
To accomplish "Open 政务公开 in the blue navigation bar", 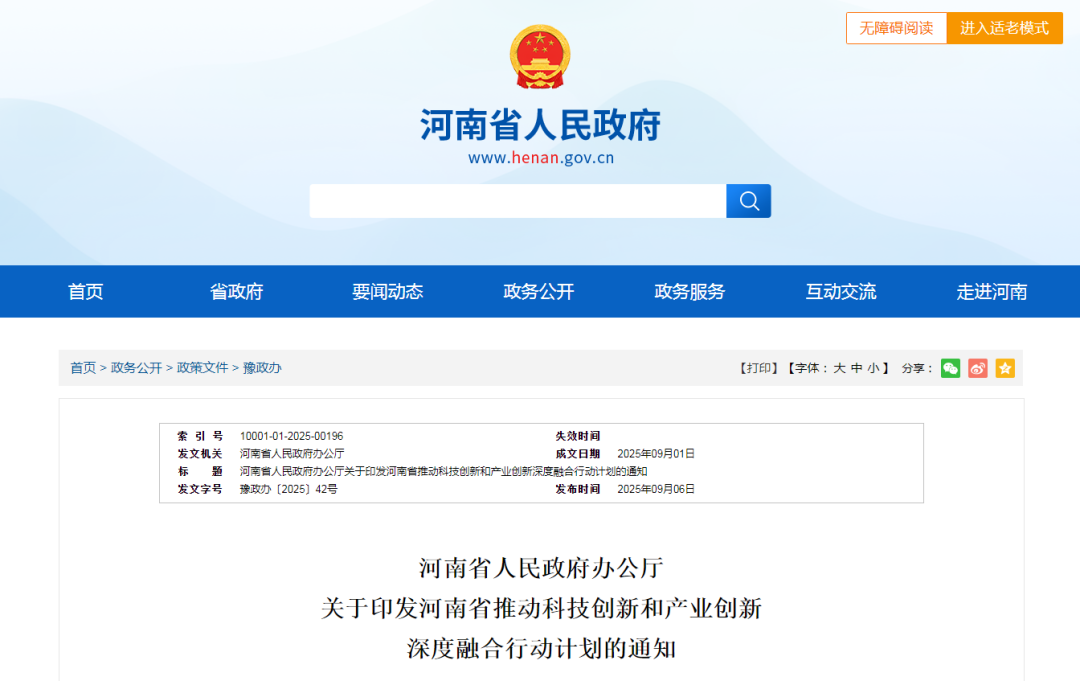I will coord(539,292).
